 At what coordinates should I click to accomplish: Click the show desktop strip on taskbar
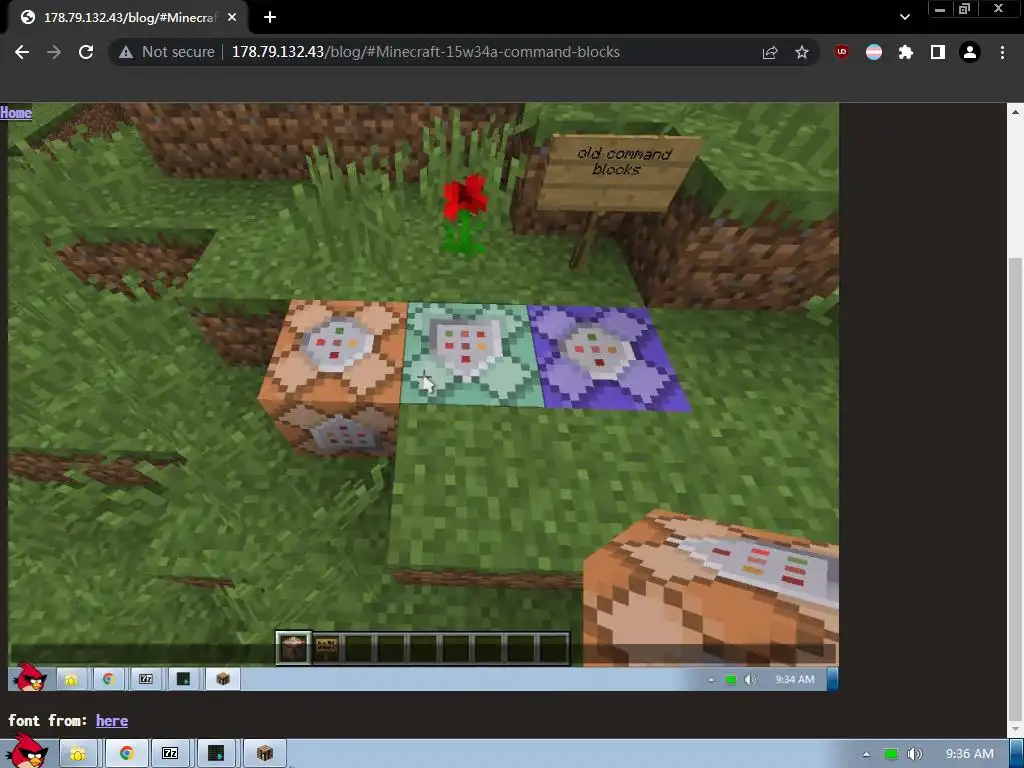(x=1017, y=754)
